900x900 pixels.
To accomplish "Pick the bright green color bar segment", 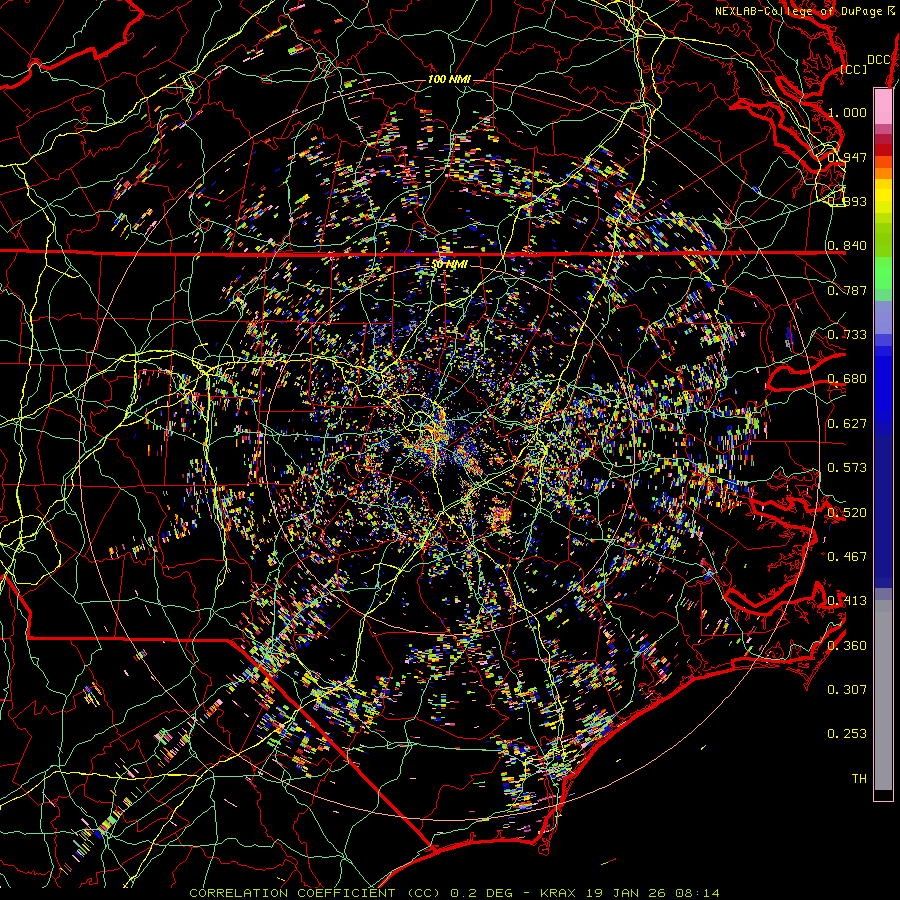I will point(883,273).
